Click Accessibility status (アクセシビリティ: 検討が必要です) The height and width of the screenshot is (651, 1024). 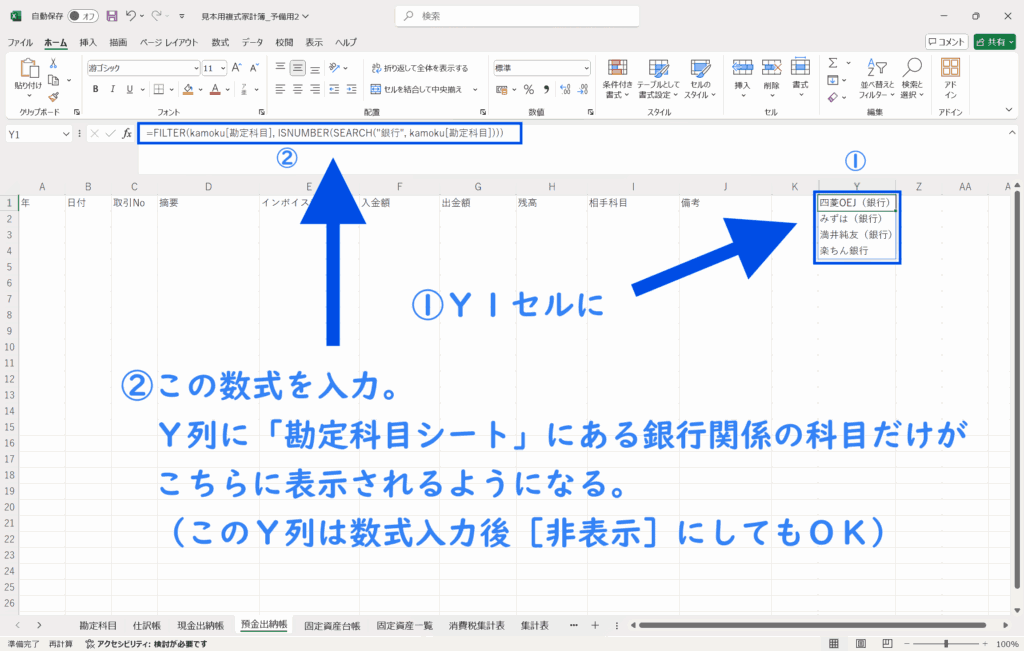coord(146,644)
